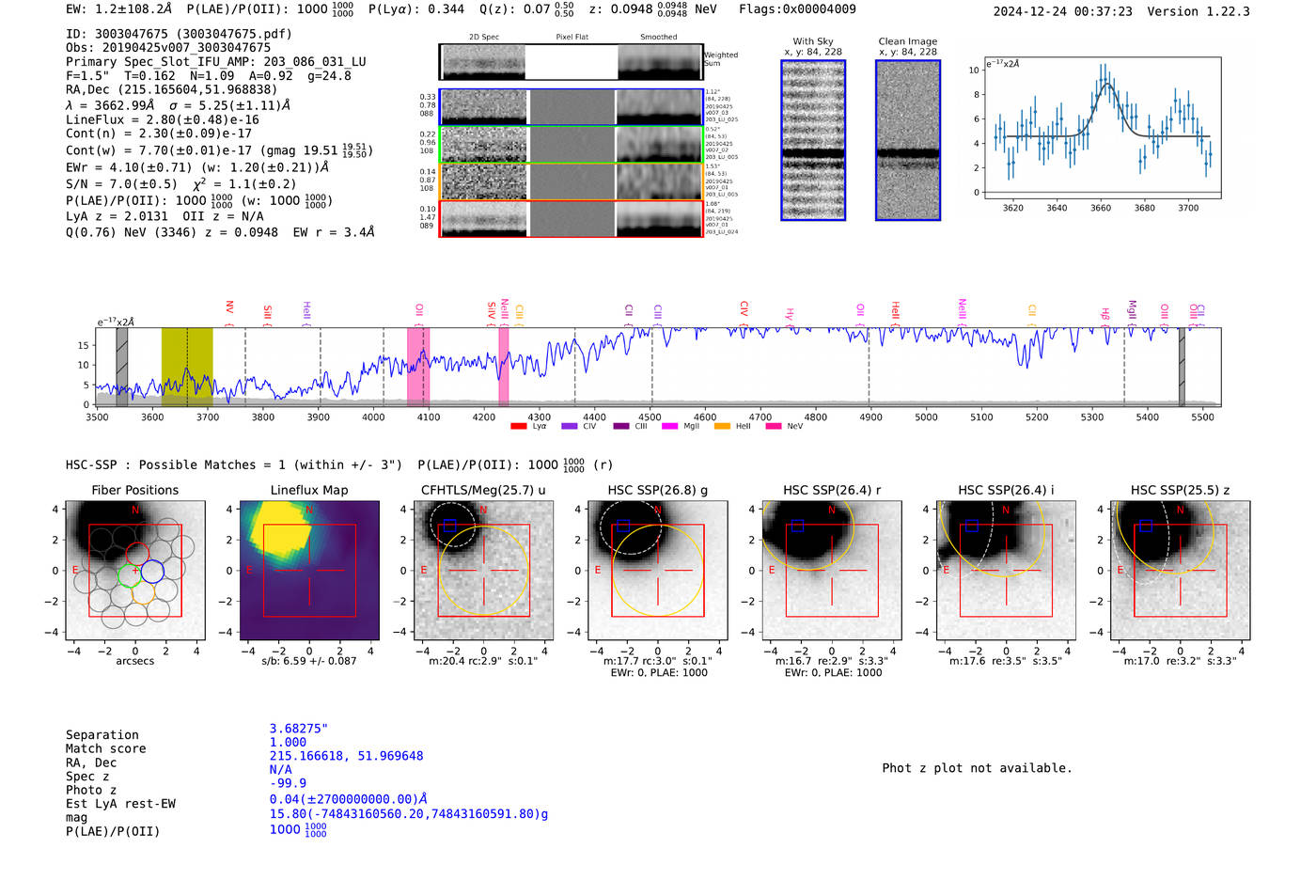
Task: Click the MgII line marker label
Action: tap(1133, 309)
